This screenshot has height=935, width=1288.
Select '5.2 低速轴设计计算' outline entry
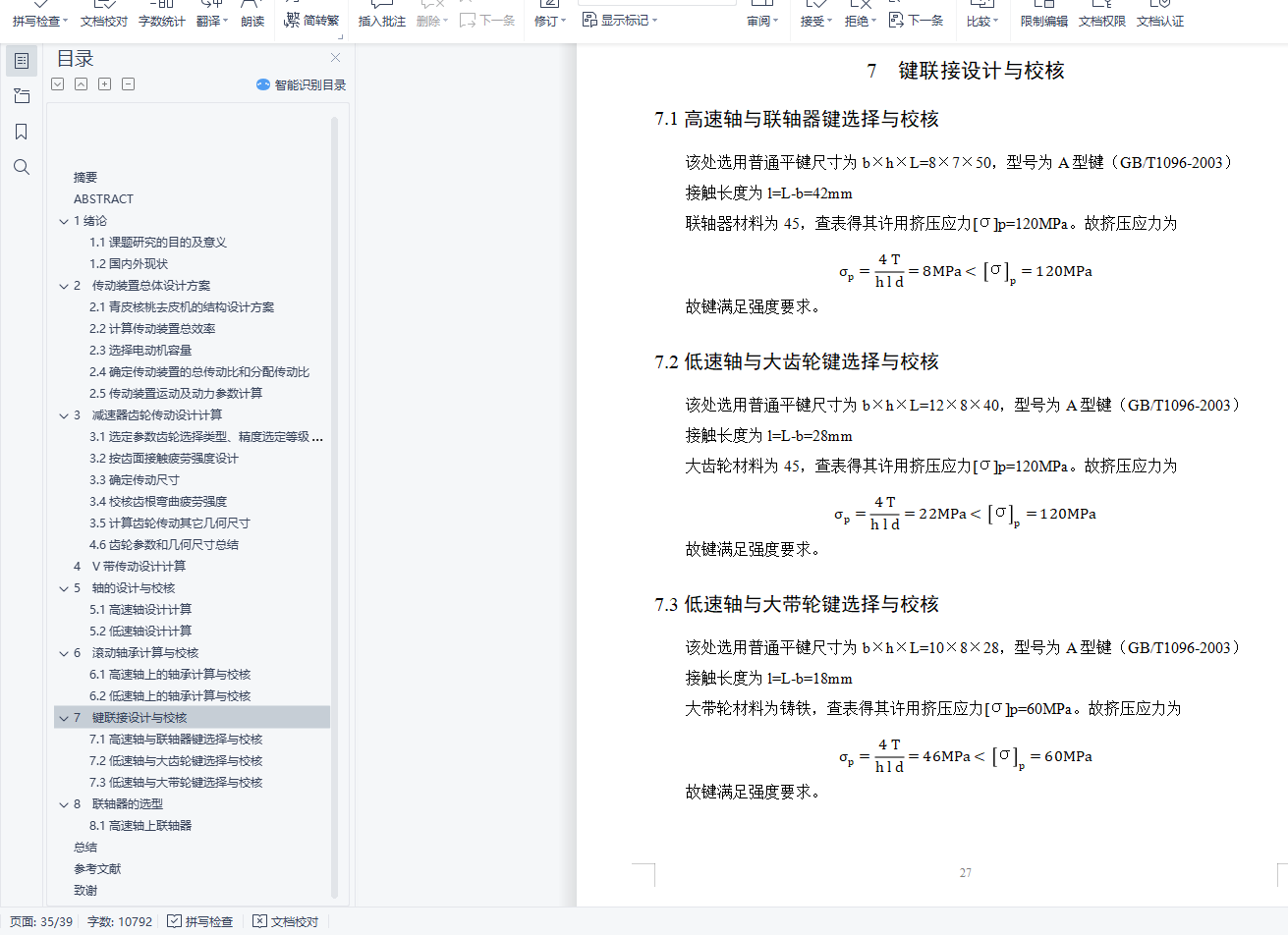(x=140, y=632)
